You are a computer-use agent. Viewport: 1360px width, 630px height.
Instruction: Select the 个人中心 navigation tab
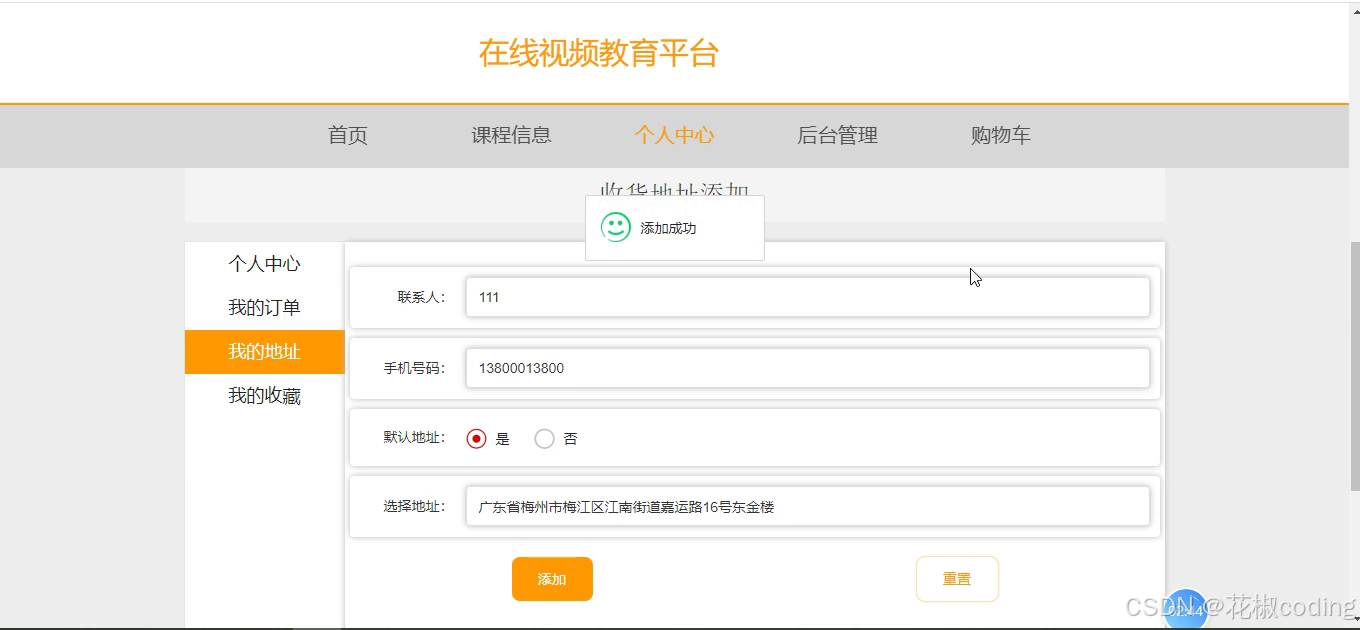[675, 135]
